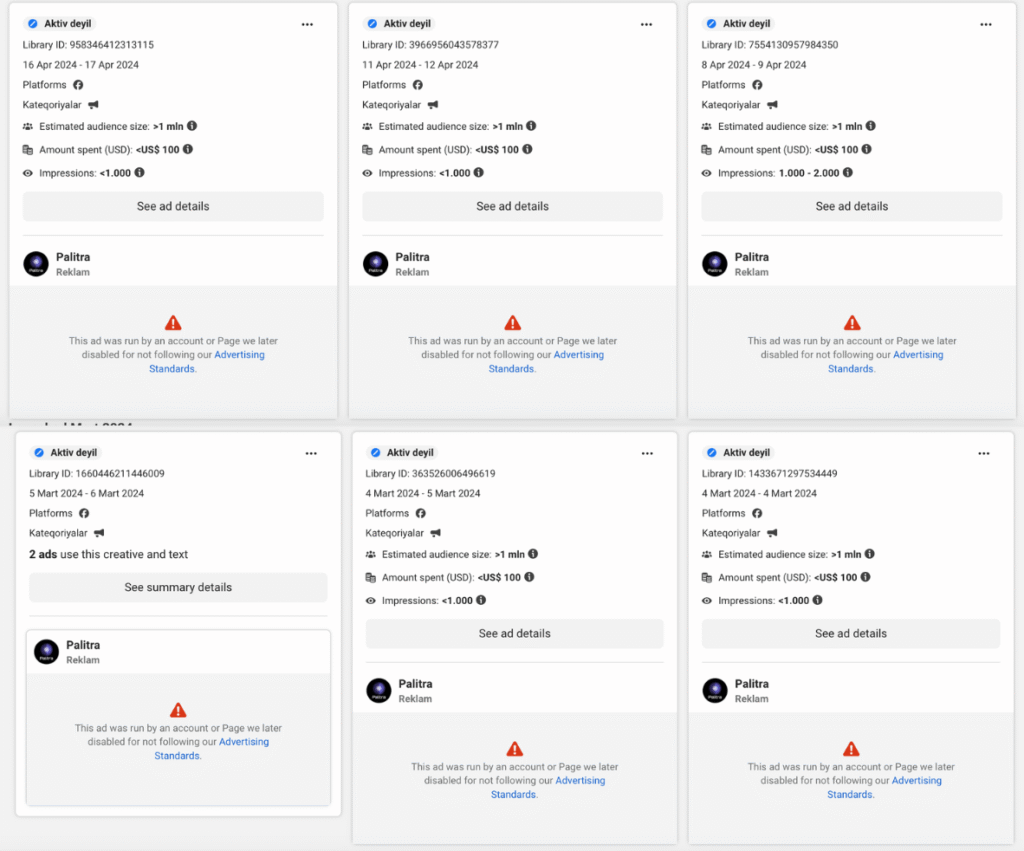Click megaphone category icon in ad 363526006496619
1024x851 pixels.
tap(434, 533)
